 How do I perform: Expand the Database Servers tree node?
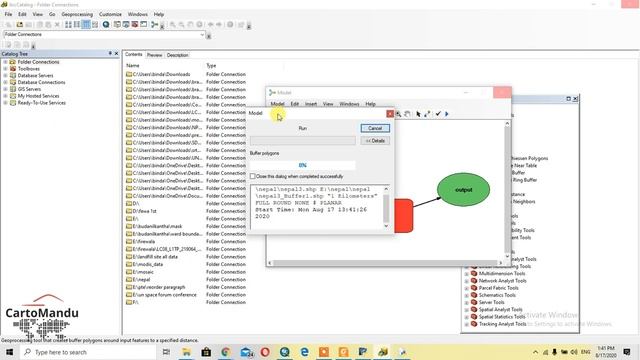pyautogui.click(x=5, y=76)
